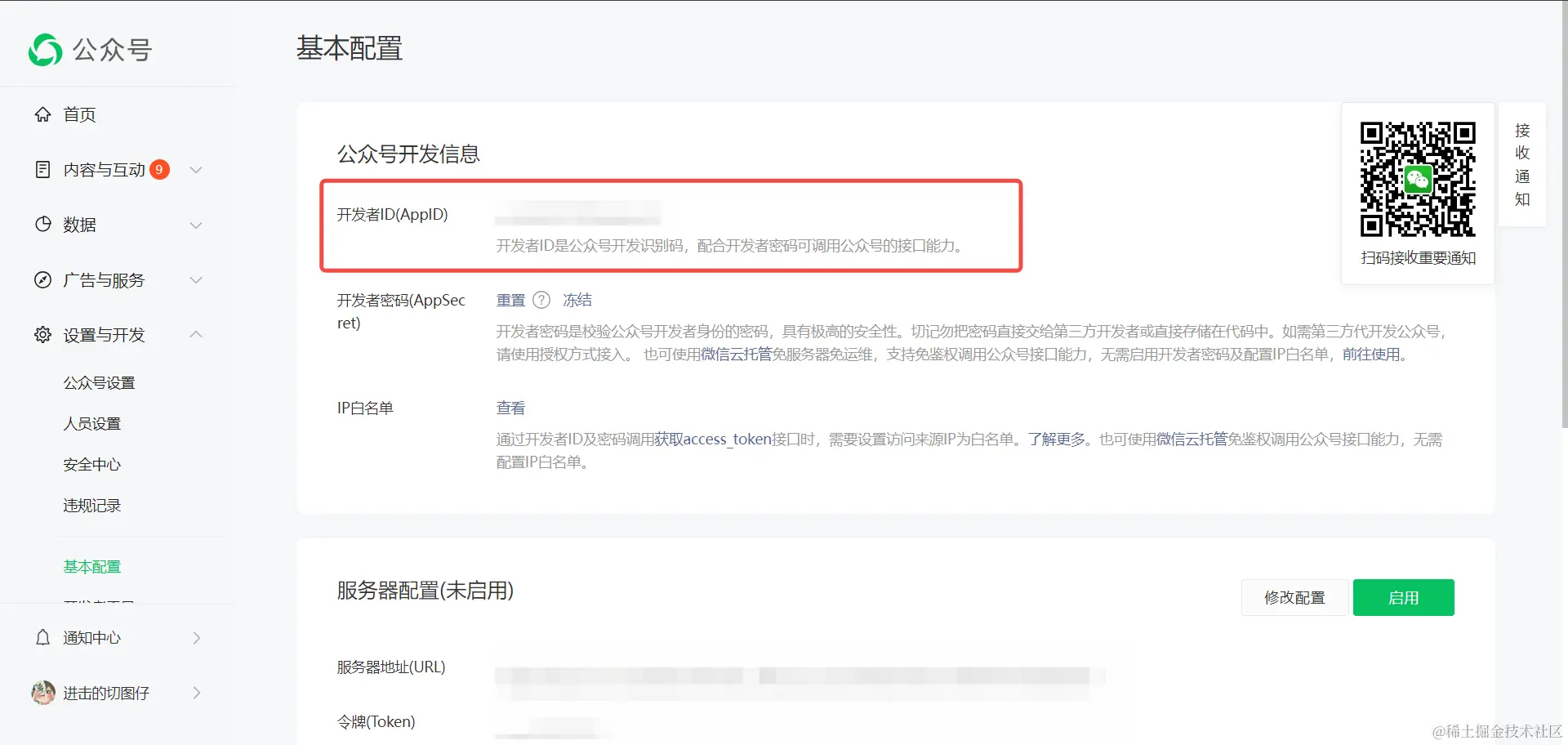The height and width of the screenshot is (745, 1568).
Task: Open 查看 next to IP白名单
Action: point(510,407)
